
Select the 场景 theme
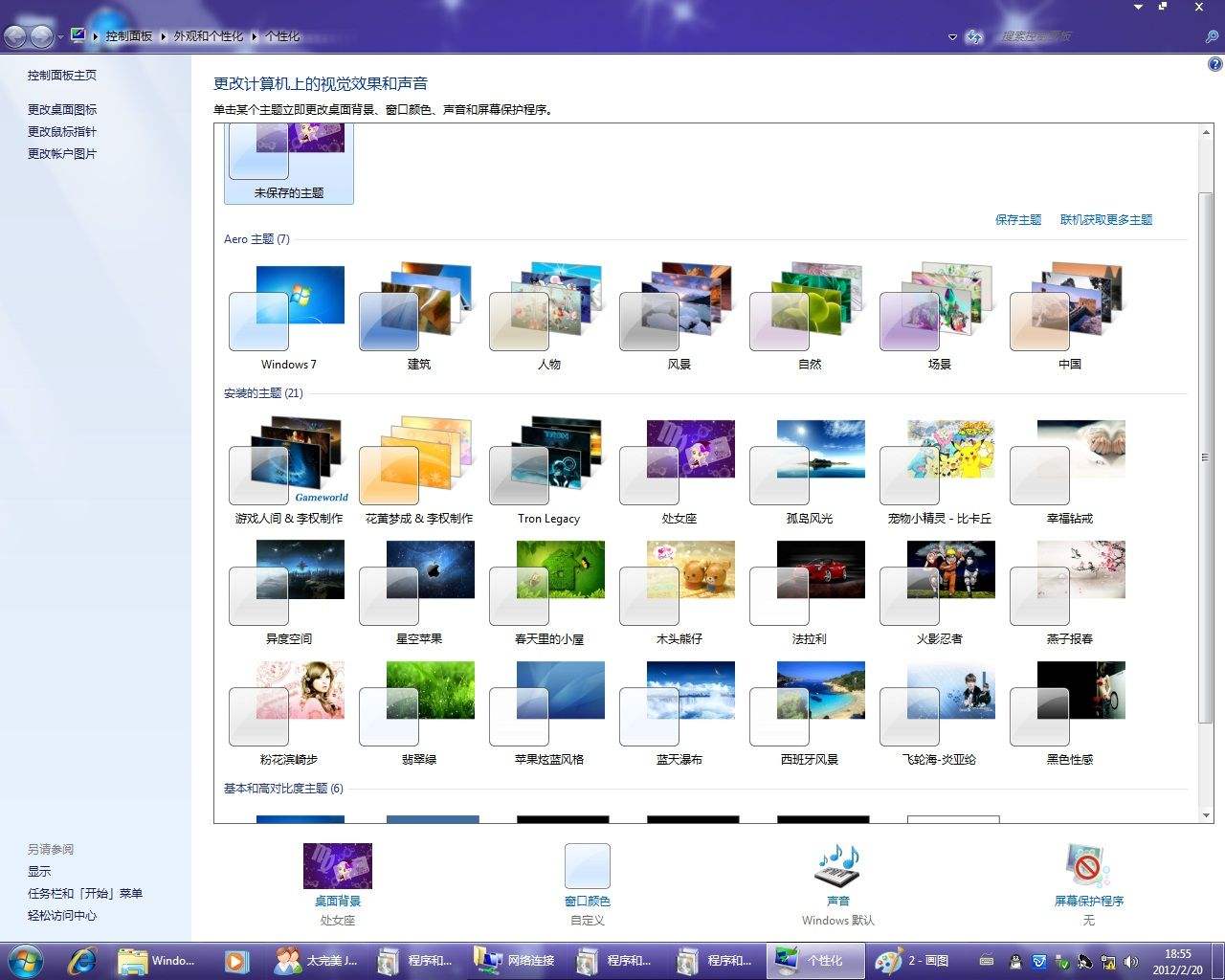939,316
